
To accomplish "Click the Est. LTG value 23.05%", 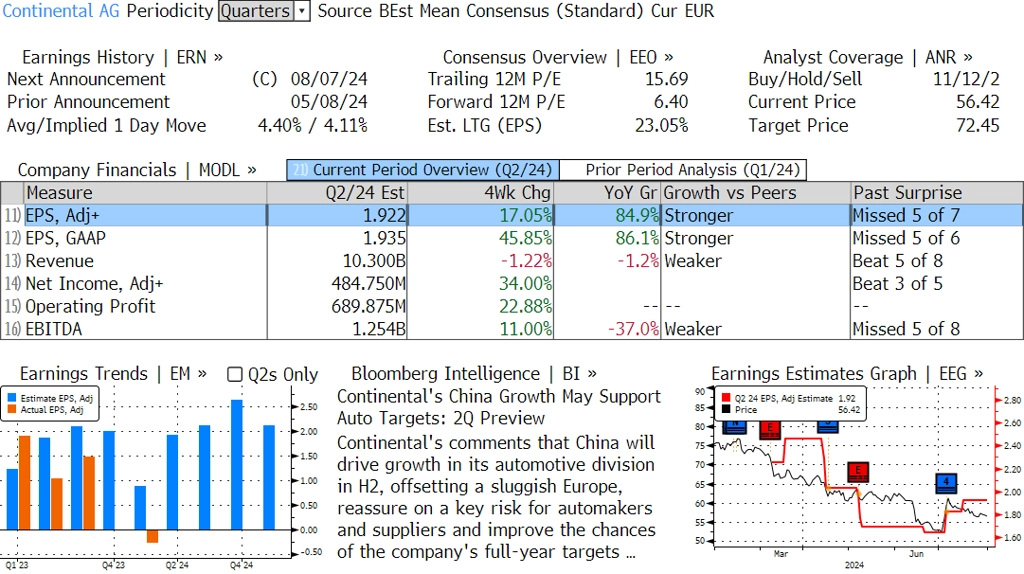I will [662, 126].
